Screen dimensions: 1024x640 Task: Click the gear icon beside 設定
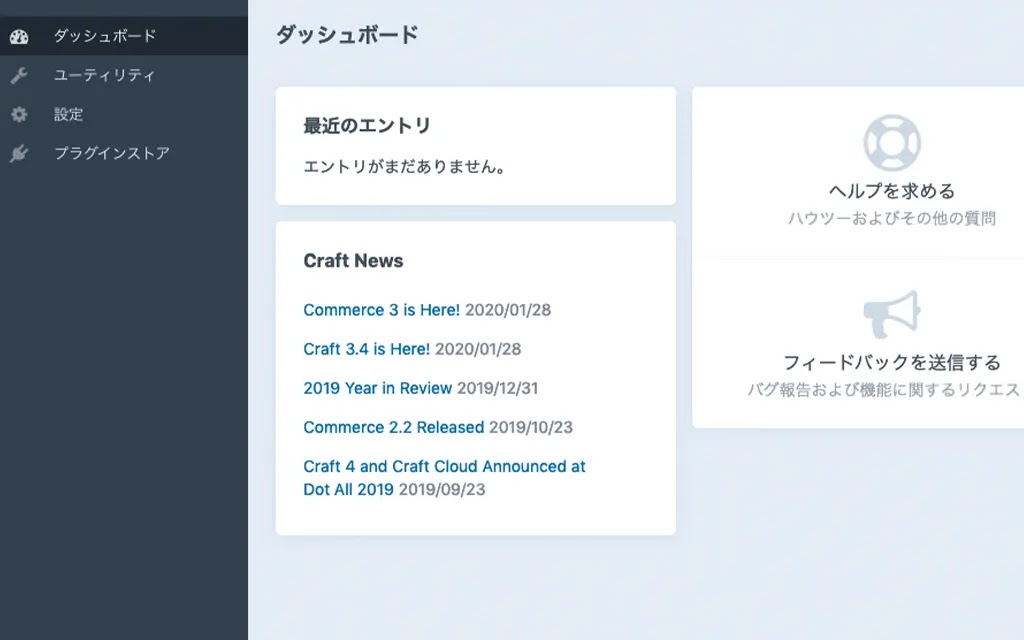pyautogui.click(x=19, y=114)
